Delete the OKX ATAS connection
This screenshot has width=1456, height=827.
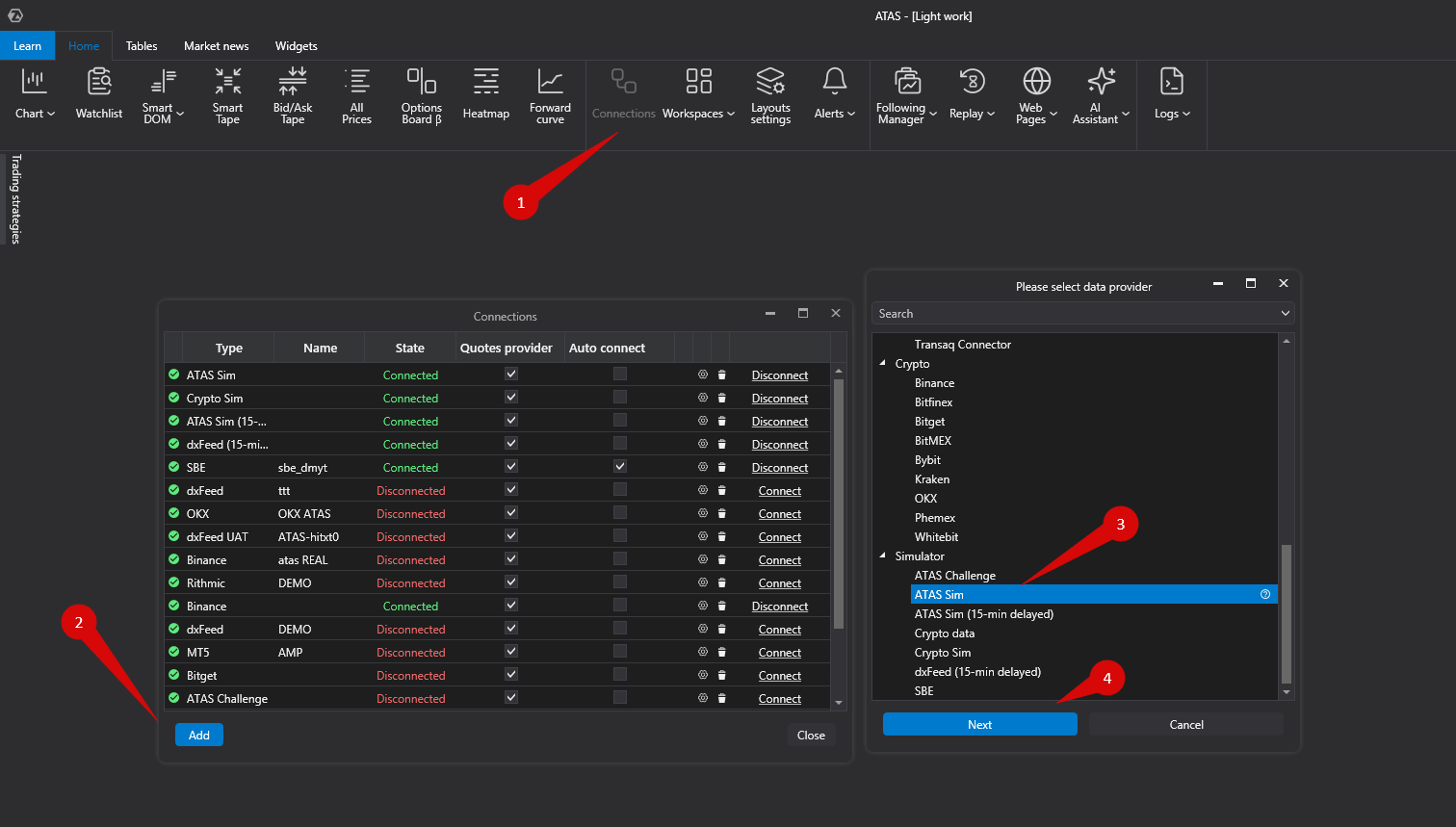point(722,513)
